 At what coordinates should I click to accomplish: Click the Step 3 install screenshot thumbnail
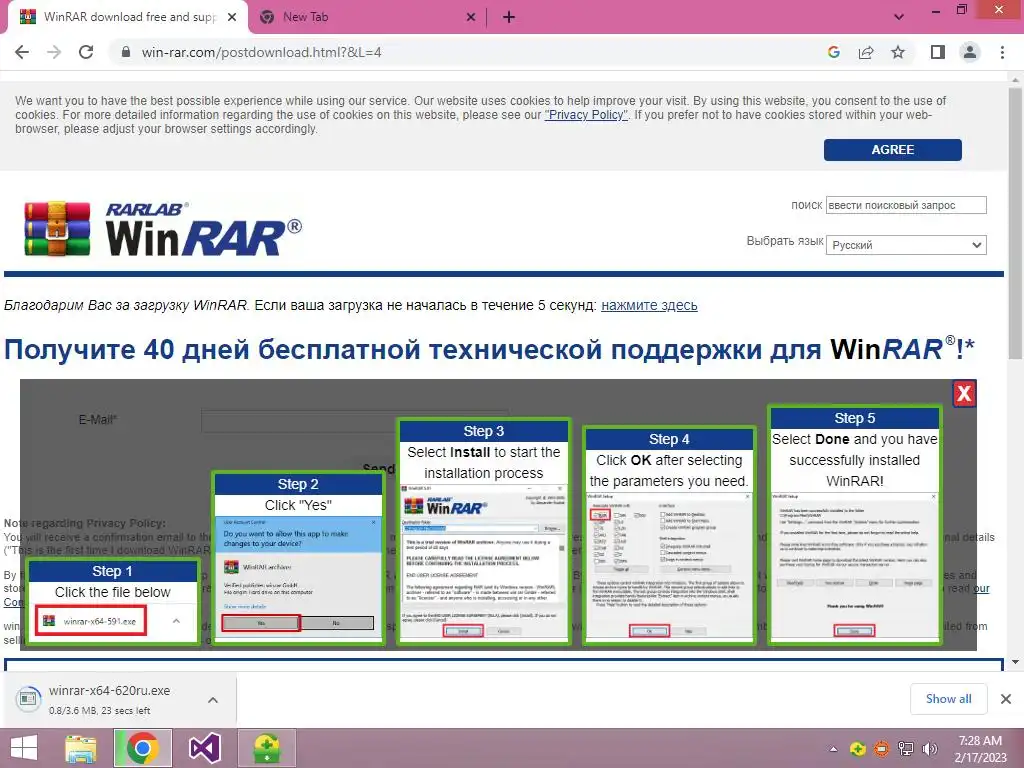coord(483,532)
